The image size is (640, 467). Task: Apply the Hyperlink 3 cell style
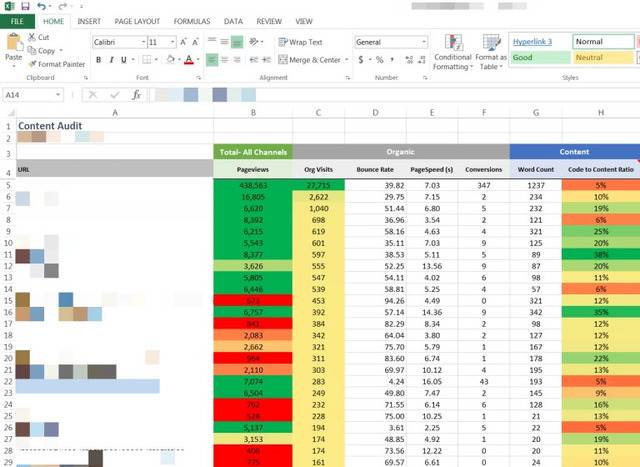[540, 42]
